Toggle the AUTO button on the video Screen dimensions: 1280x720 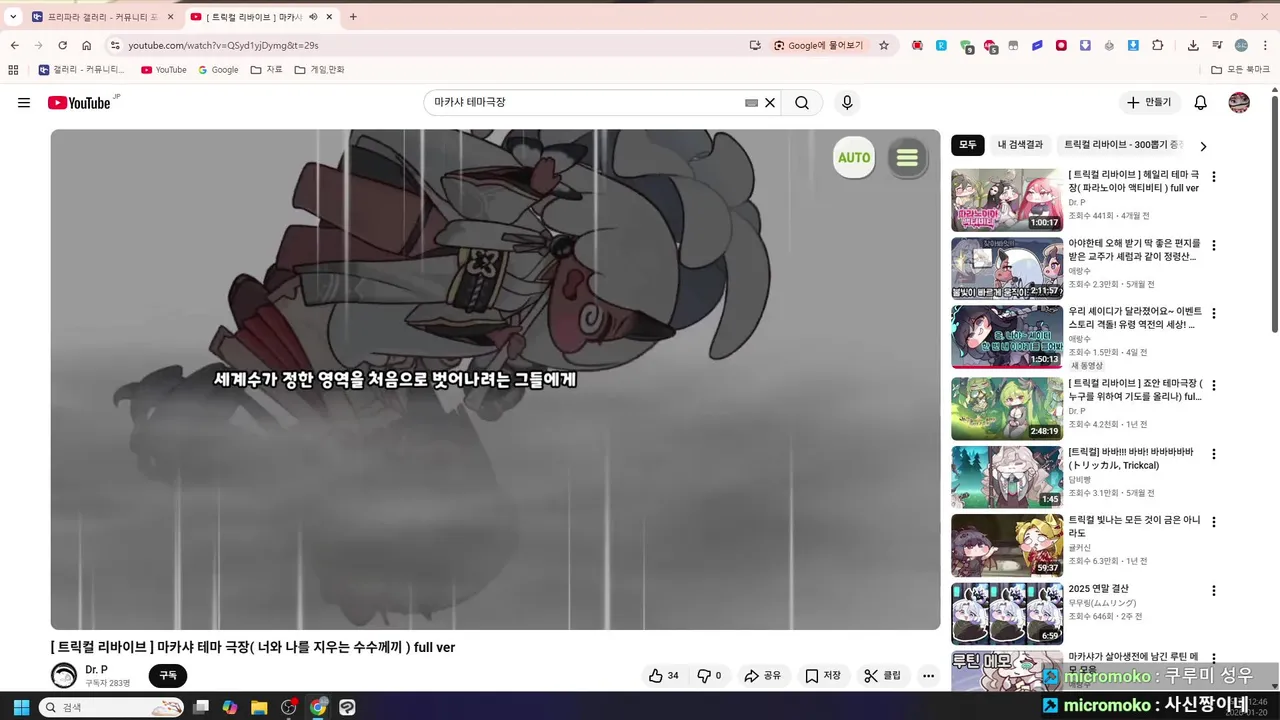[854, 158]
